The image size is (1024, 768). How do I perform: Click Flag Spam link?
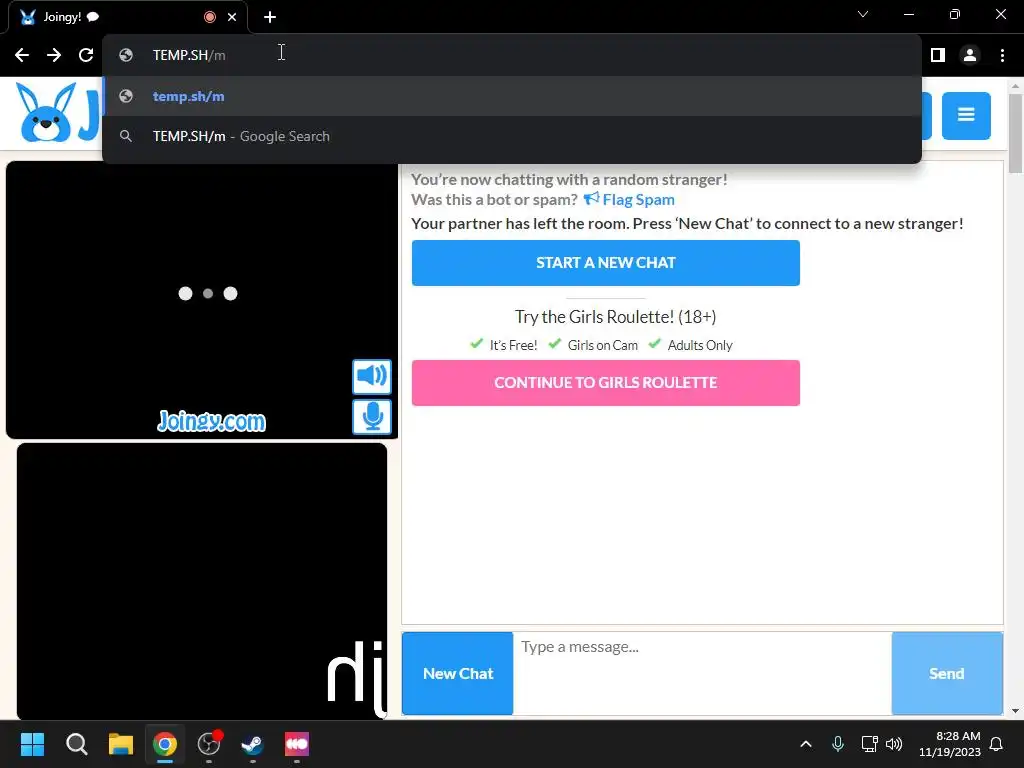pyautogui.click(x=629, y=199)
